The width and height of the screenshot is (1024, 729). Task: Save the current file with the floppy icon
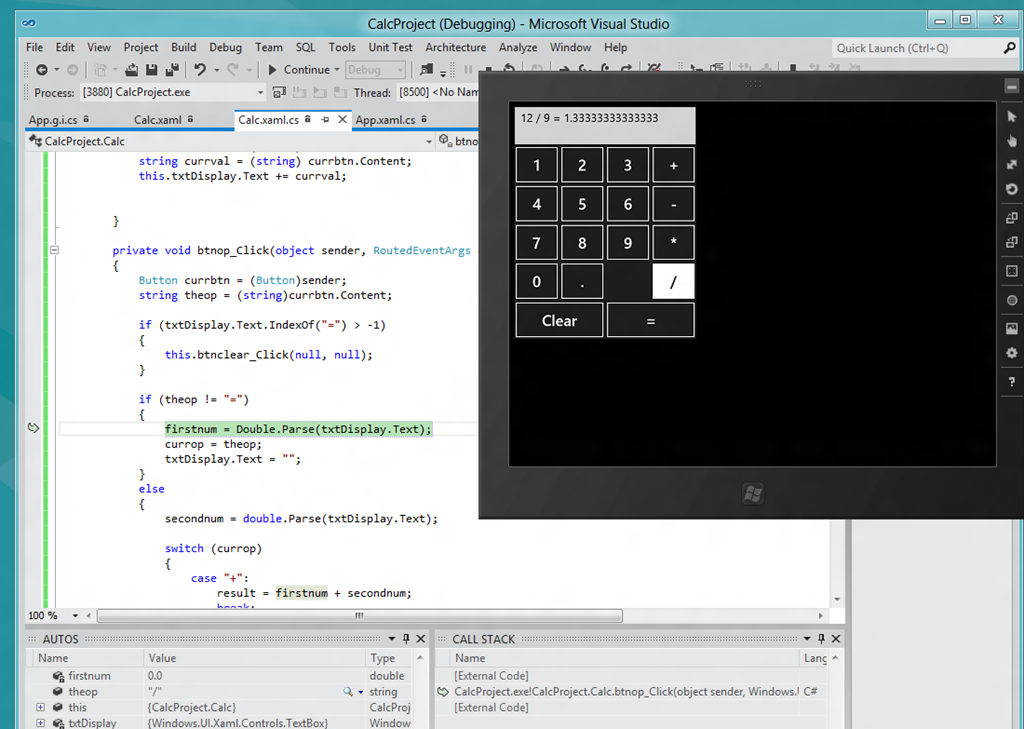click(x=152, y=69)
